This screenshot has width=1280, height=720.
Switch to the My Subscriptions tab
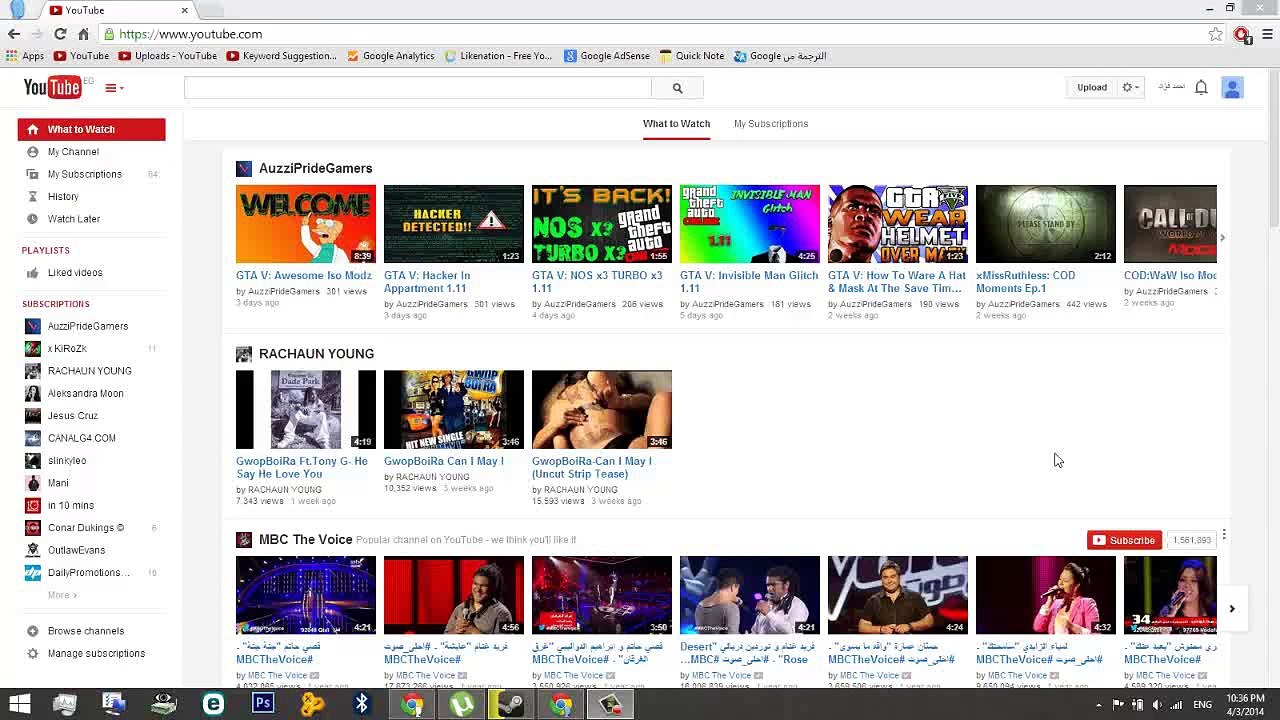(x=771, y=124)
